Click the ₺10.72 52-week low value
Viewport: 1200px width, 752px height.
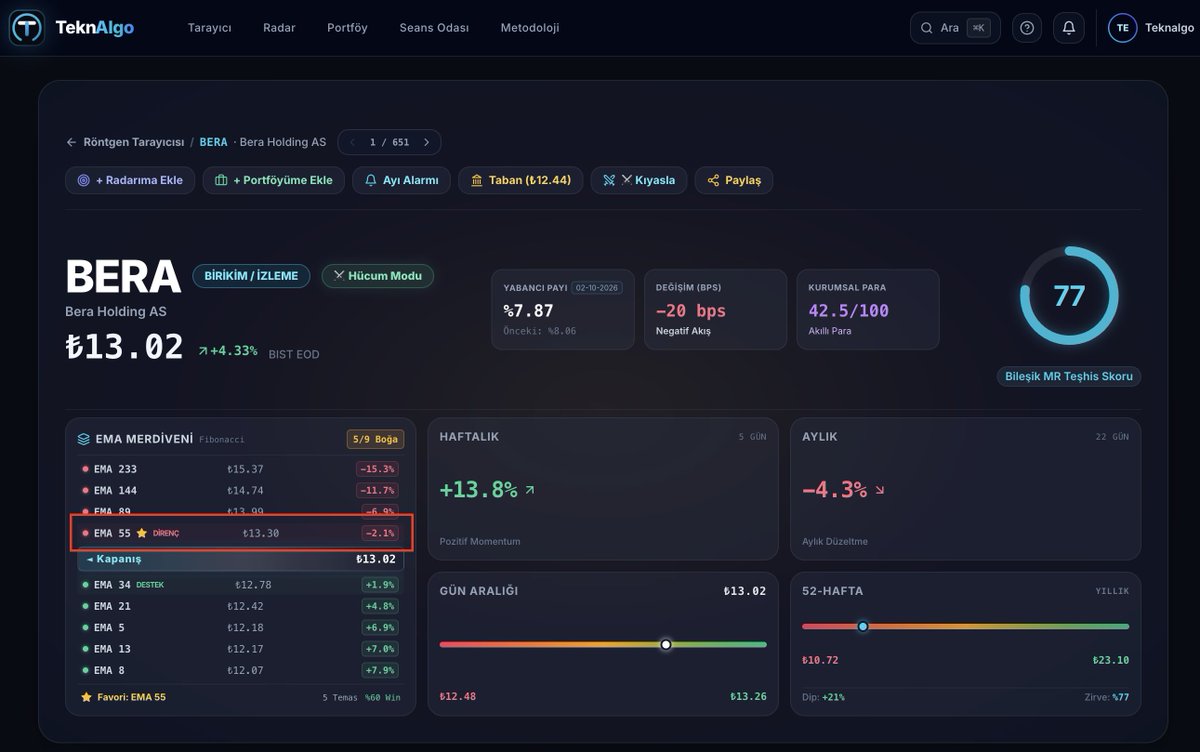pyautogui.click(x=821, y=660)
